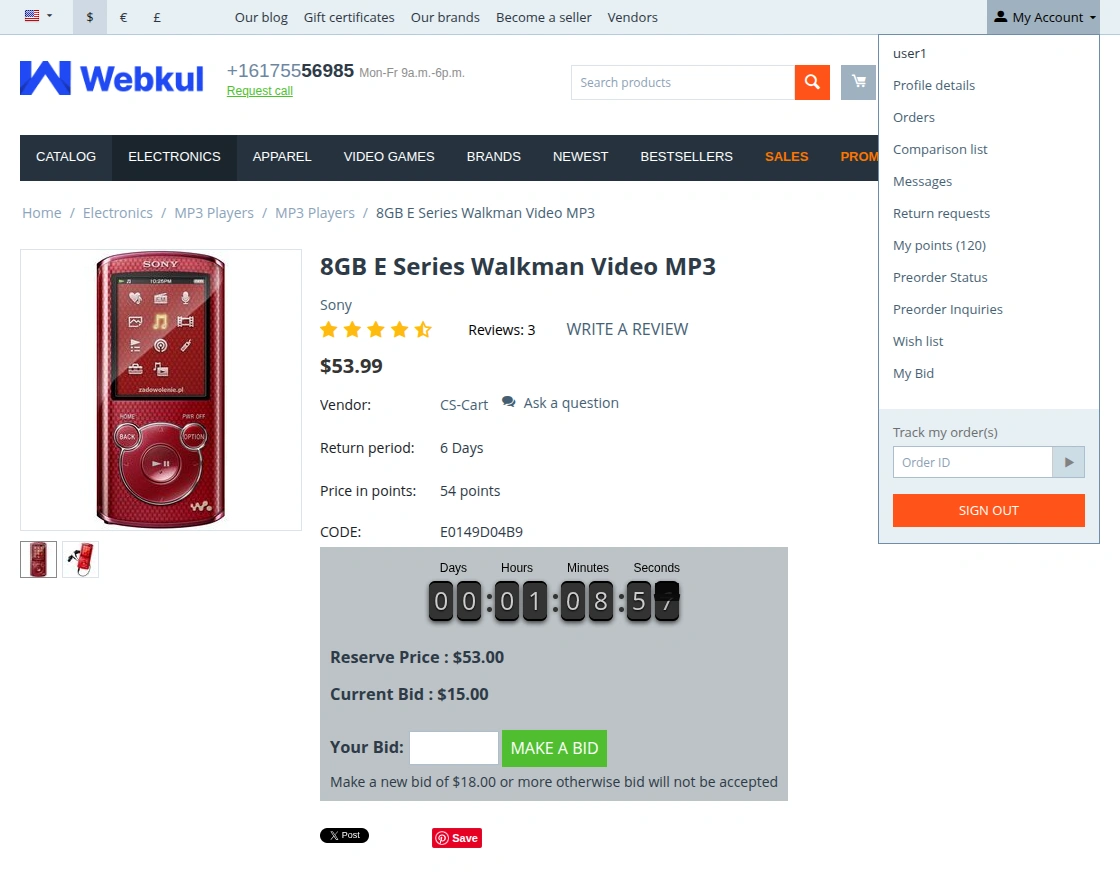This screenshot has width=1120, height=880.
Task: Select the second product thumbnail image
Action: click(x=81, y=559)
